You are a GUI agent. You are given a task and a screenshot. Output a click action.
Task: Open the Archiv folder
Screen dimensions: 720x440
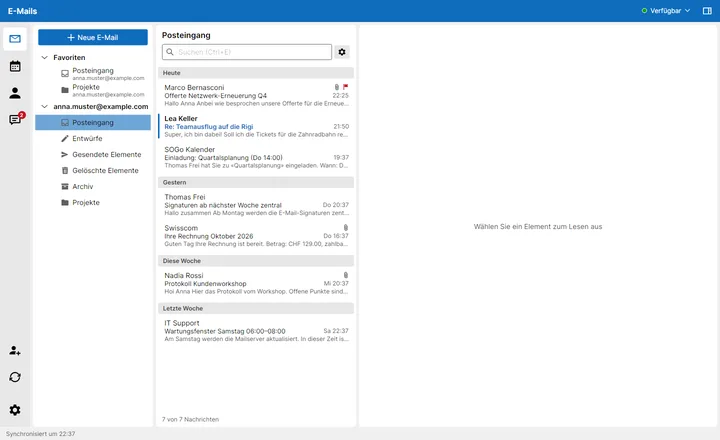(x=93, y=186)
